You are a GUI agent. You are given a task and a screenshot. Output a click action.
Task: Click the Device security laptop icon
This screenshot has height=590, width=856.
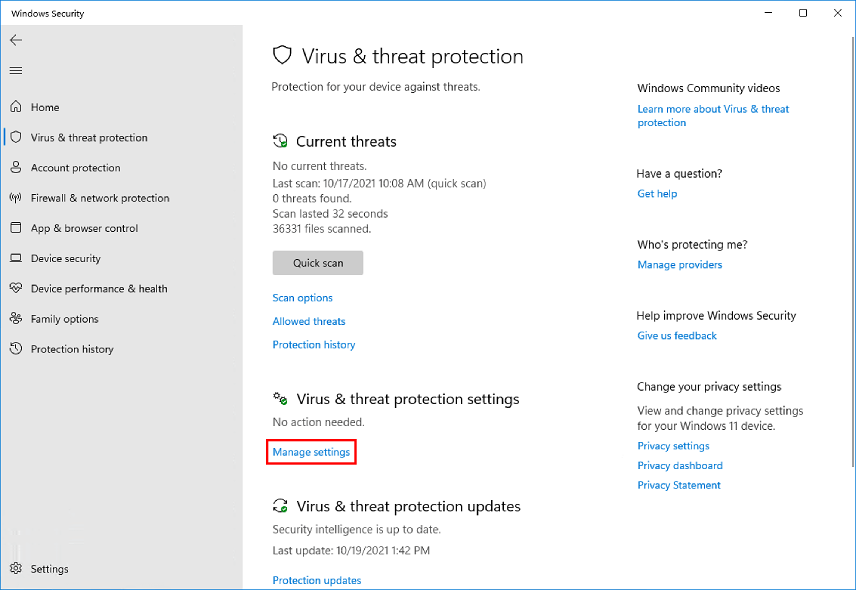point(15,258)
